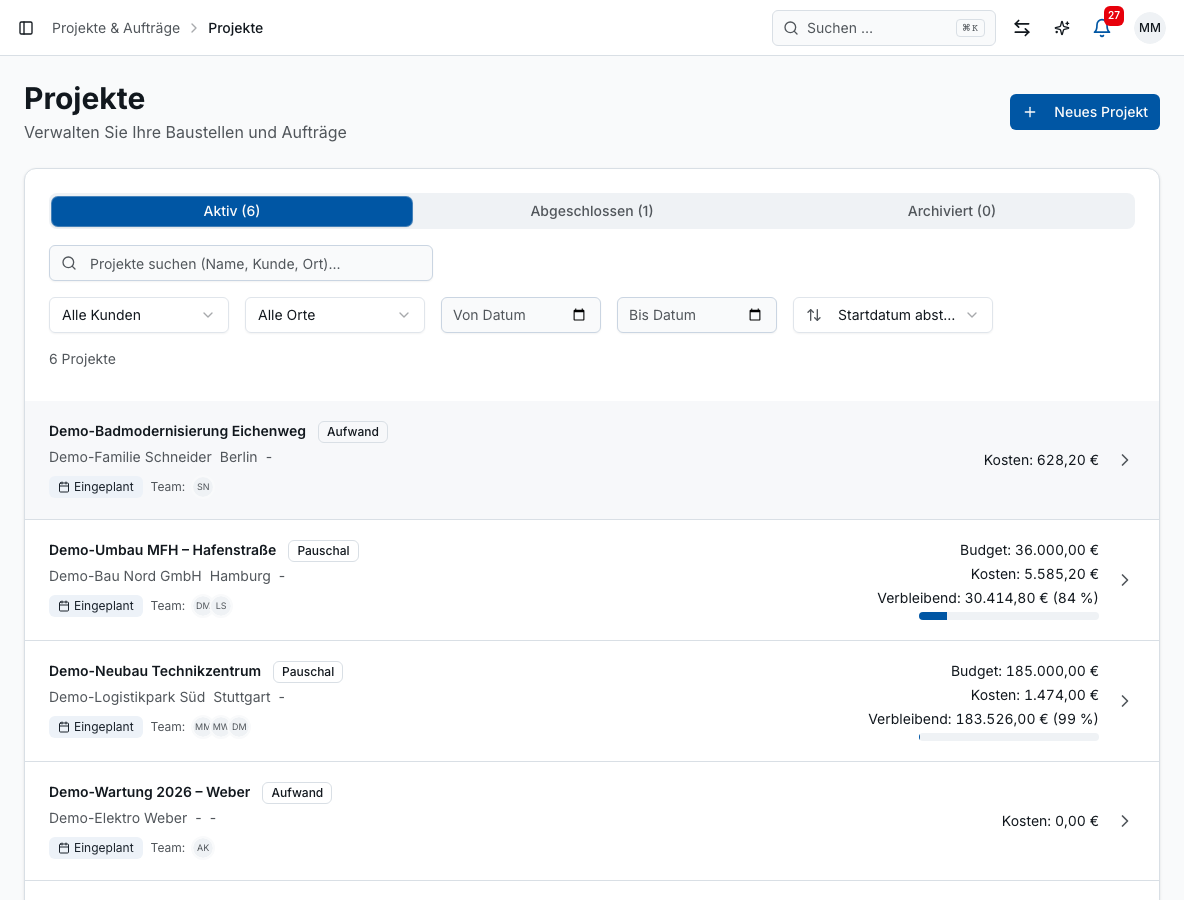This screenshot has width=1184, height=900.
Task: Click the AI sparkle icon in header
Action: click(x=1062, y=28)
